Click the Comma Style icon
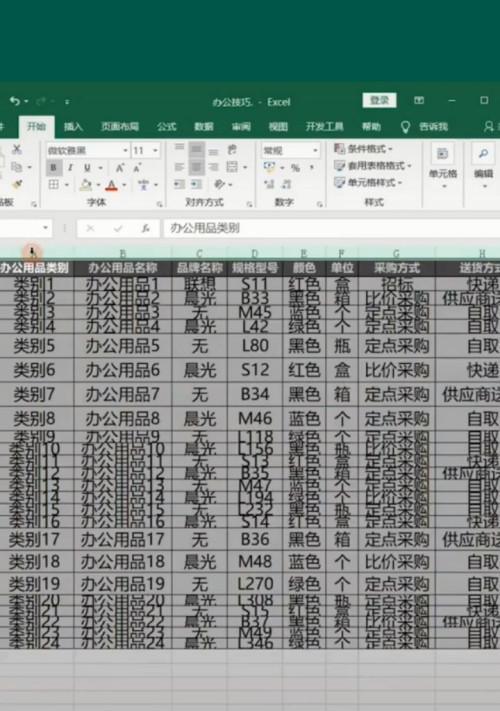 click(312, 168)
